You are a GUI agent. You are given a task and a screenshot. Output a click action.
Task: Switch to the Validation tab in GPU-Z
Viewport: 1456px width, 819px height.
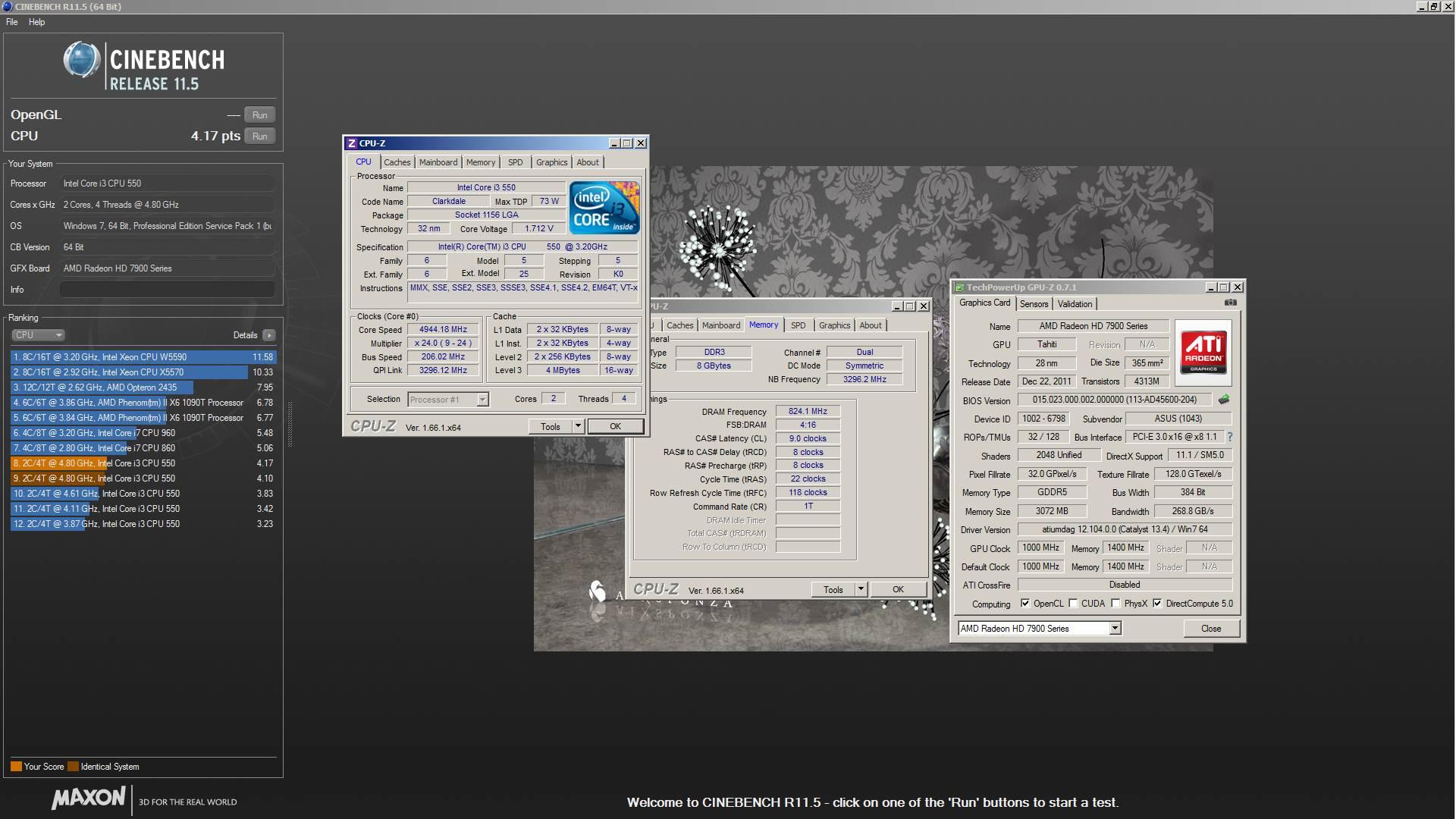[x=1075, y=304]
